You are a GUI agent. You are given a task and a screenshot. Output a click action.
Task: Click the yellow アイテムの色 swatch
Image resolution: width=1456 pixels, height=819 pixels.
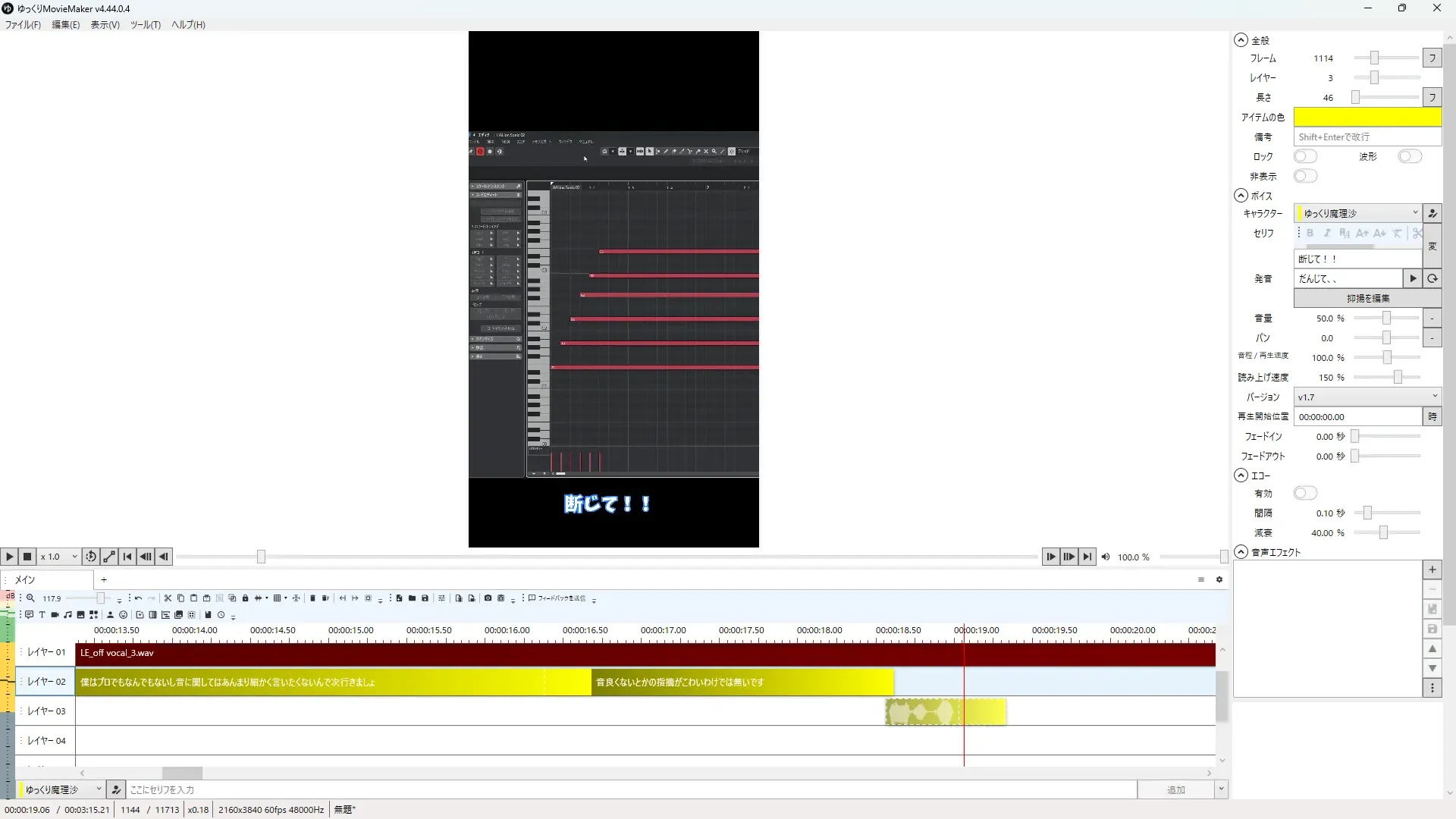click(x=1367, y=117)
